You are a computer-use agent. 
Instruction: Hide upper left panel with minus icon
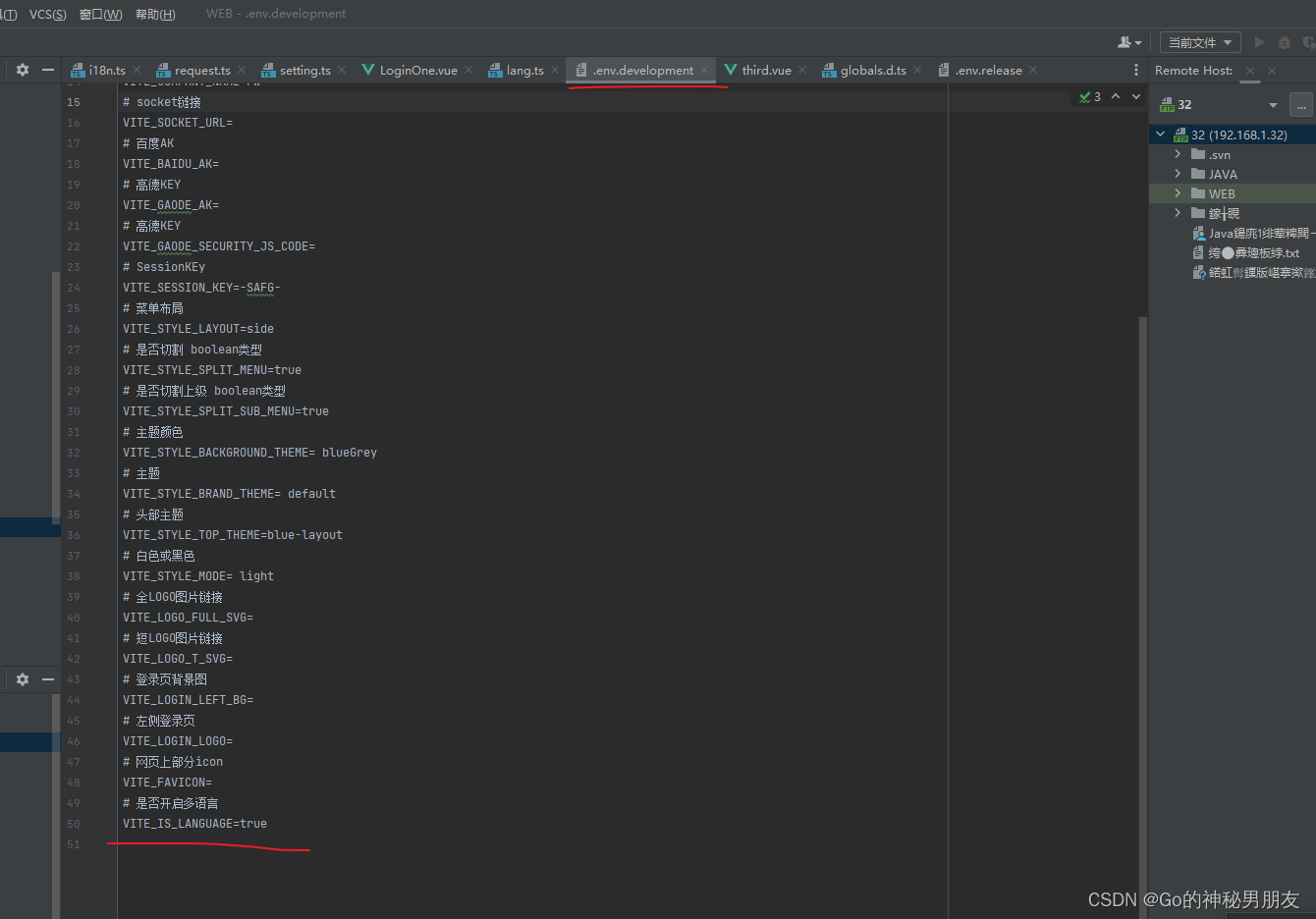point(47,70)
